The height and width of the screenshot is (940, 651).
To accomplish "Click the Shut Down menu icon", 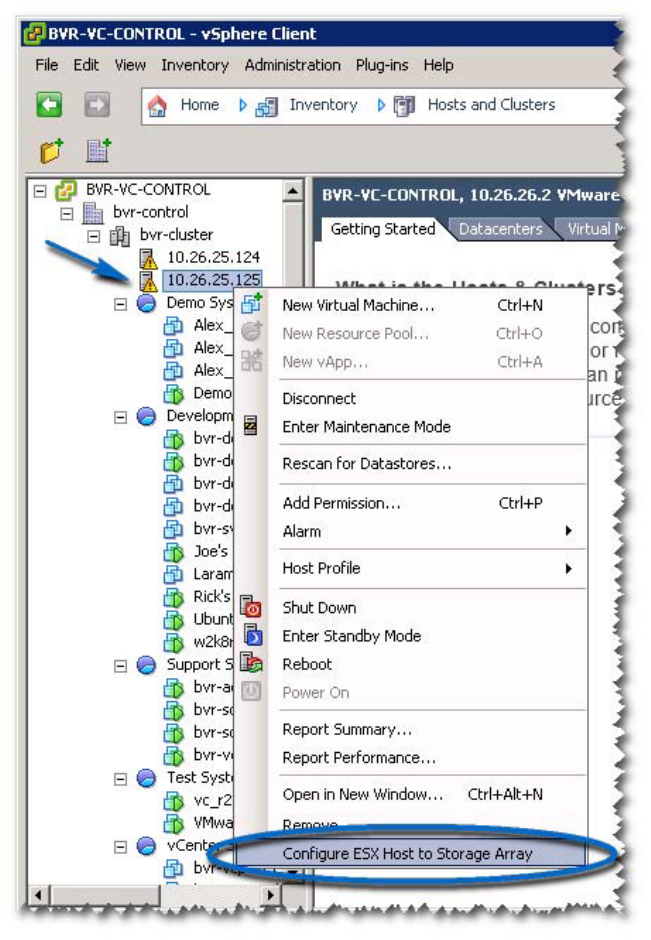I will pos(251,607).
